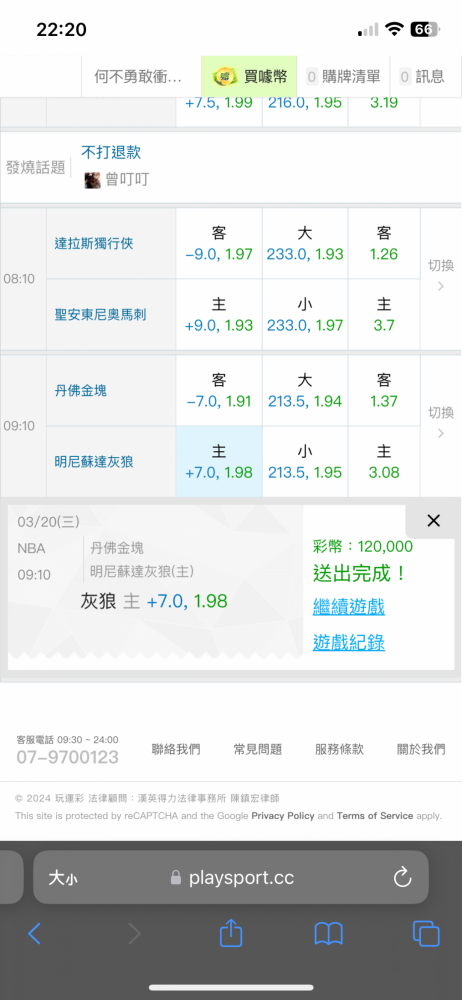
Task: Select 客 -9.0, 1.97 spread for 獨行俠
Action: (x=219, y=243)
